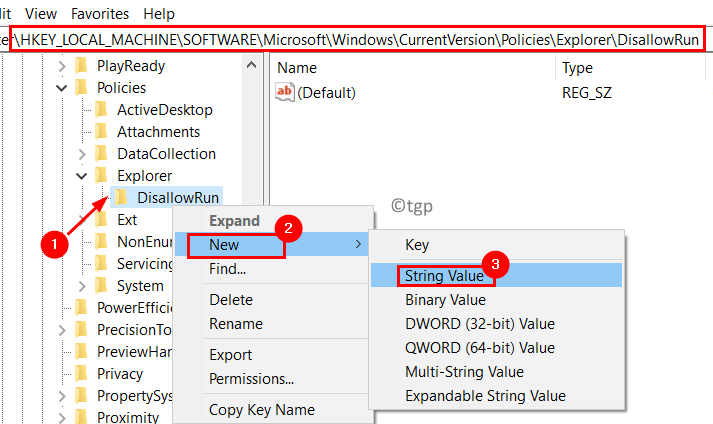Click the NonEnum folder icon
This screenshot has width=713, height=424.
(101, 241)
